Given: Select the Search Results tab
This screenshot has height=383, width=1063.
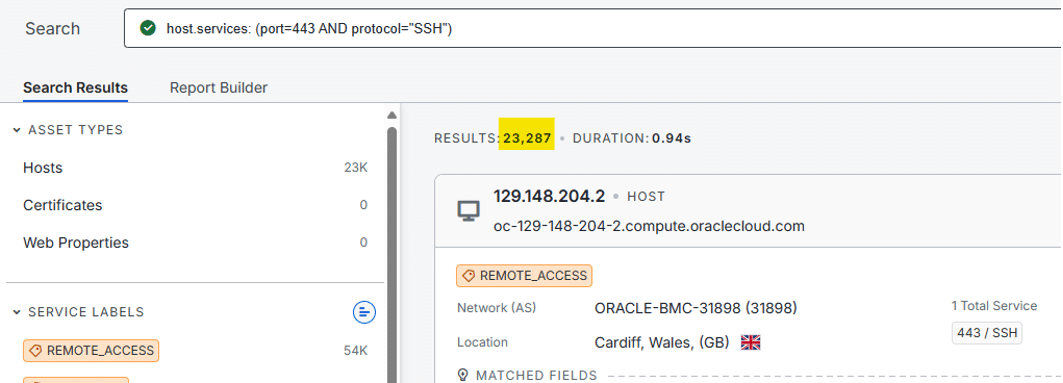Looking at the screenshot, I should pyautogui.click(x=75, y=88).
